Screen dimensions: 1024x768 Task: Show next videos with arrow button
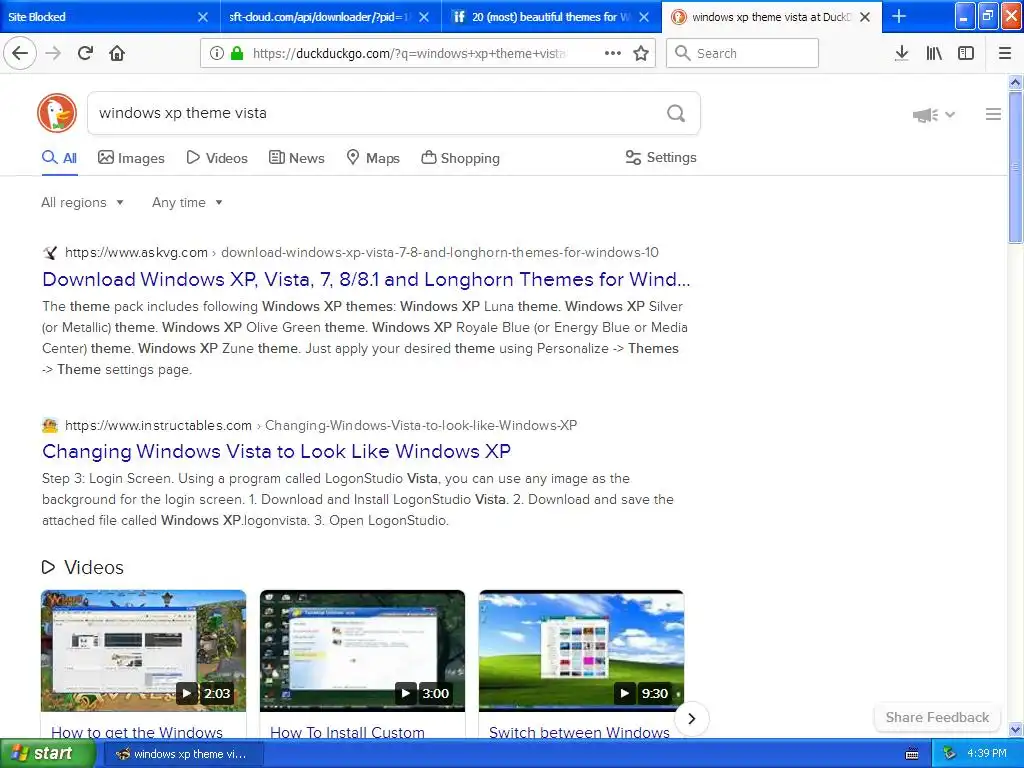click(692, 719)
